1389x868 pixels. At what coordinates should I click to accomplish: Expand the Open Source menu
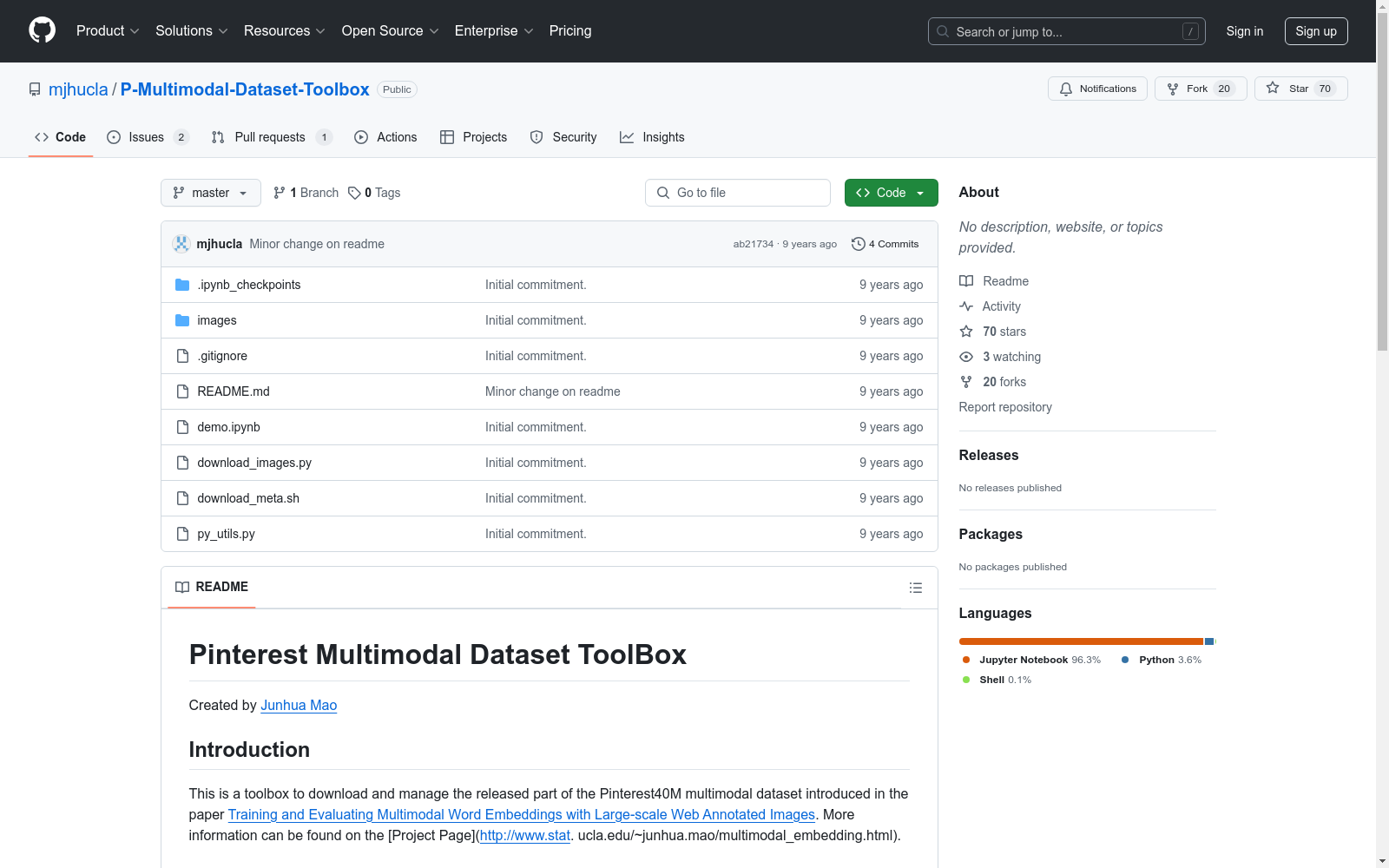point(391,31)
